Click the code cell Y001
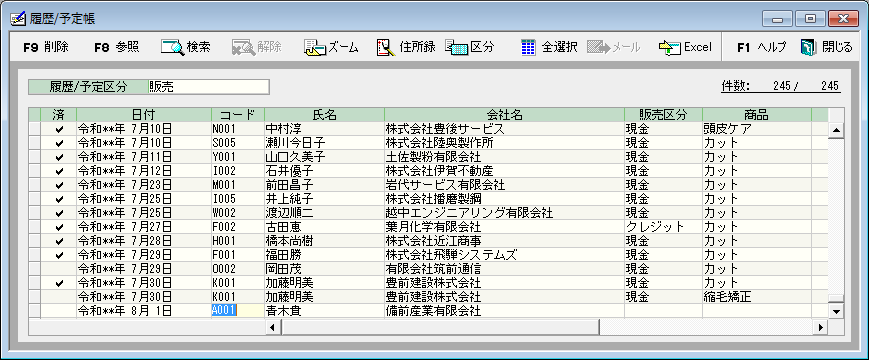 pos(238,157)
